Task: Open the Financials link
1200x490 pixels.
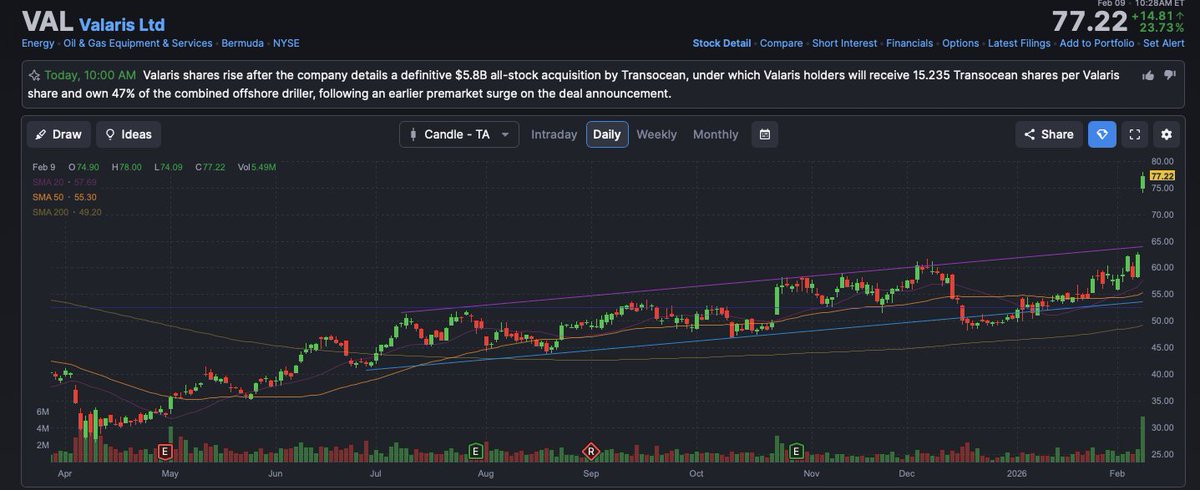Action: point(909,43)
